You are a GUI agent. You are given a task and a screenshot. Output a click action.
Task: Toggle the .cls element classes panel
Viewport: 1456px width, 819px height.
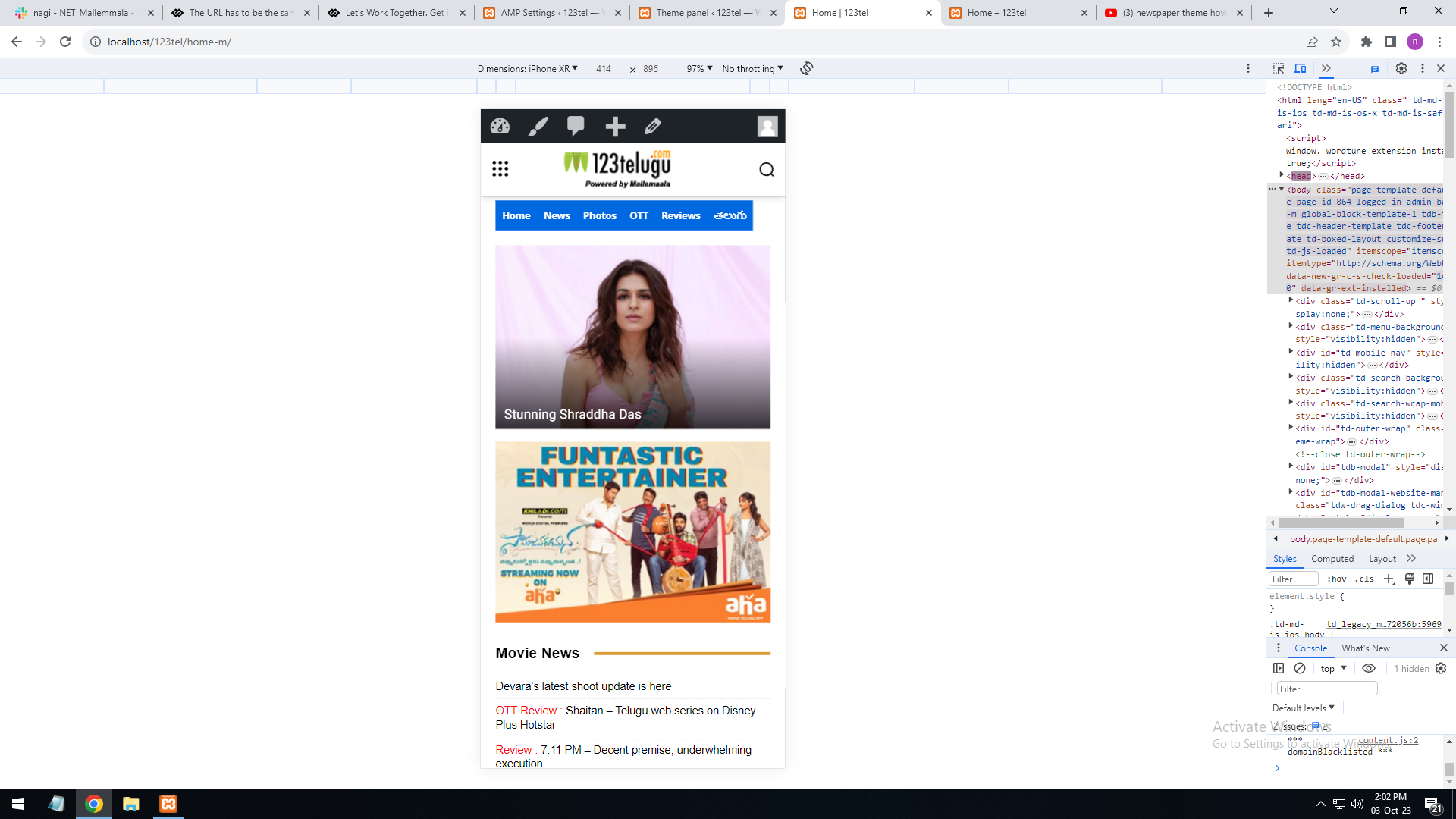[x=1365, y=579]
